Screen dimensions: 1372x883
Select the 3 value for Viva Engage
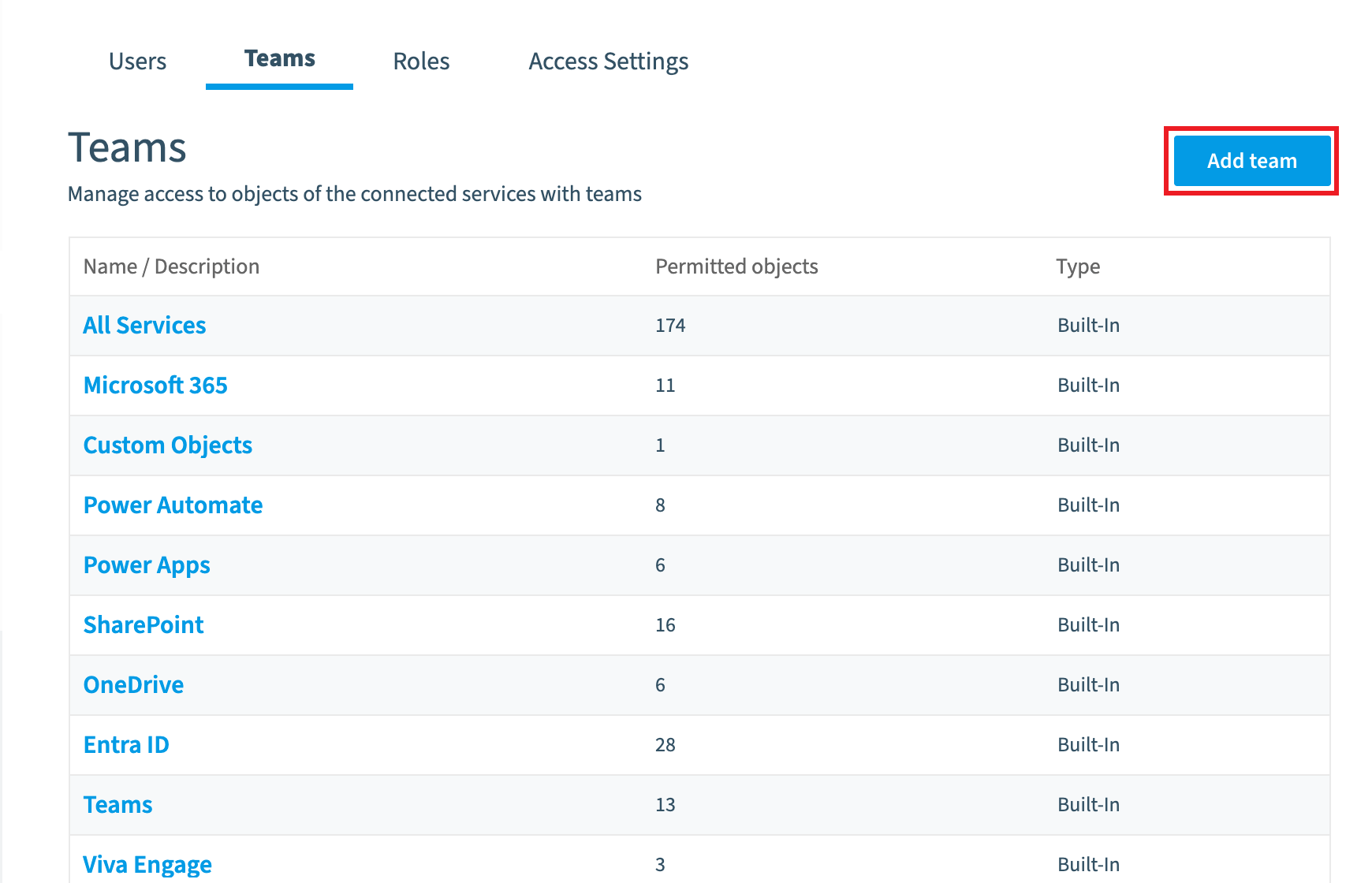pyautogui.click(x=660, y=865)
